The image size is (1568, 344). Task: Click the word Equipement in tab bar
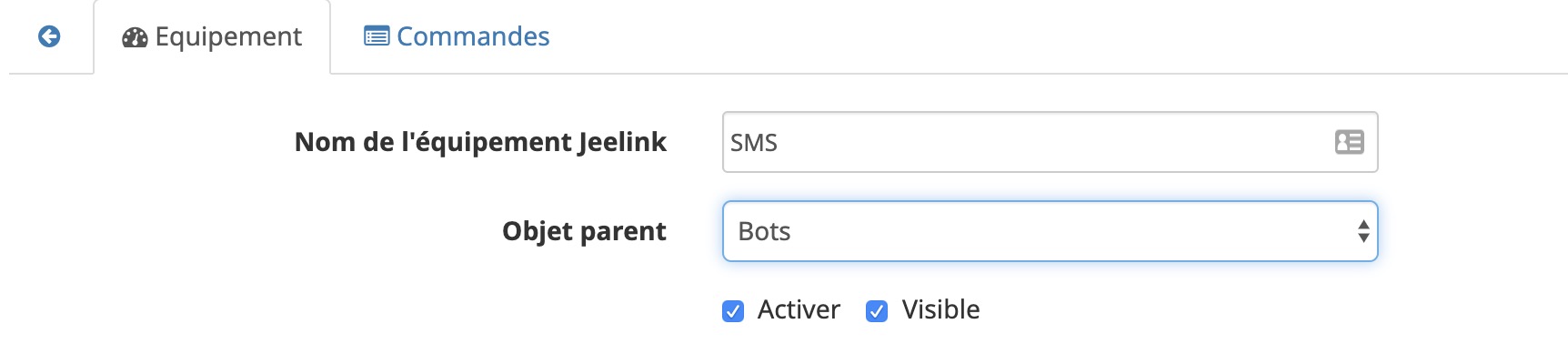[x=228, y=37]
